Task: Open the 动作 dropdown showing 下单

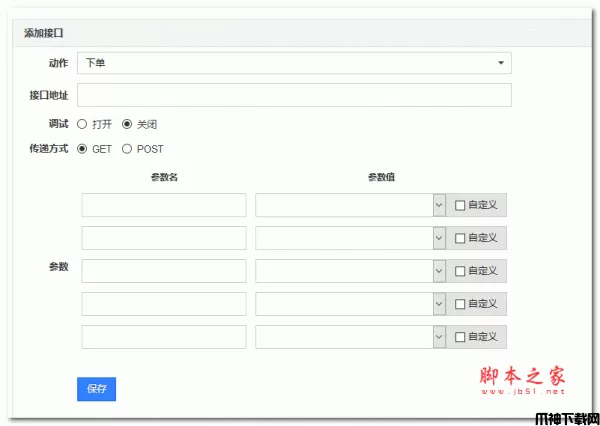Action: [294, 63]
